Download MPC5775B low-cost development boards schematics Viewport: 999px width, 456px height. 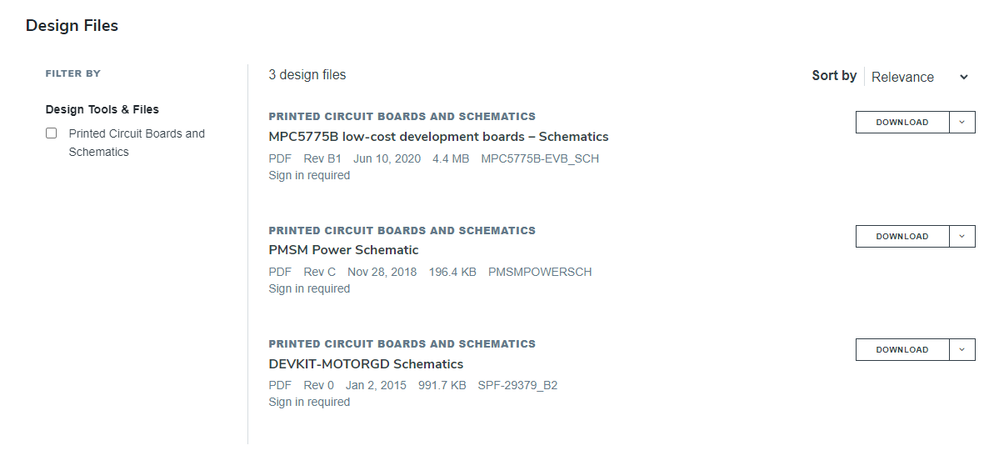click(902, 123)
